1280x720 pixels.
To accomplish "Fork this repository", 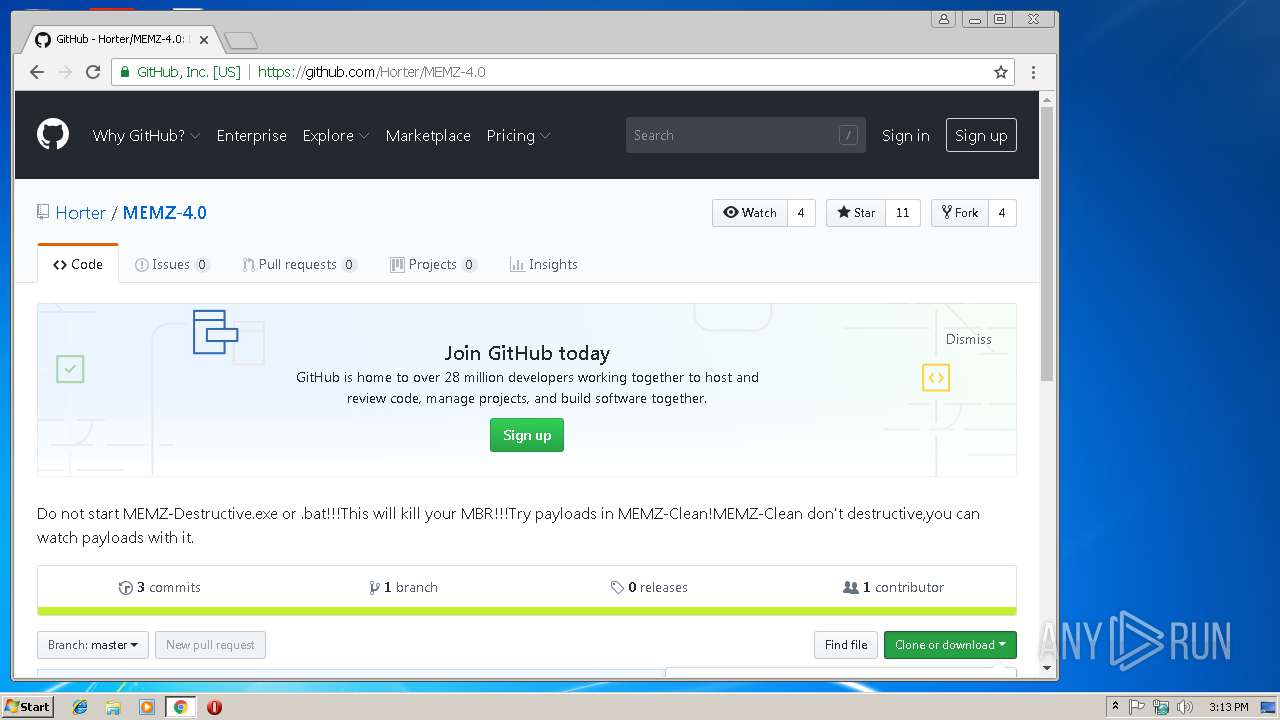I will pos(960,213).
